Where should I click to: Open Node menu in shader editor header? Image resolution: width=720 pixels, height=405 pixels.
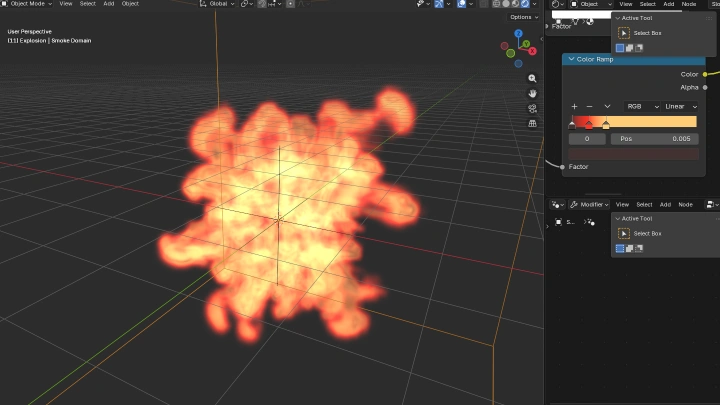[x=689, y=4]
